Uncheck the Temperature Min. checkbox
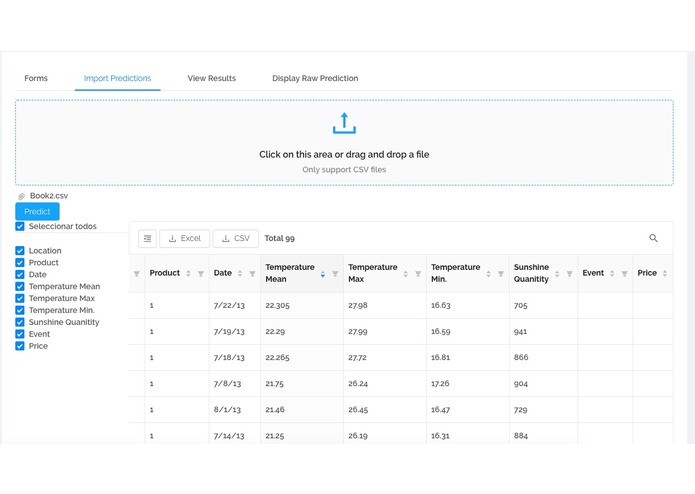Image resolution: width=695 pixels, height=494 pixels. tap(20, 310)
